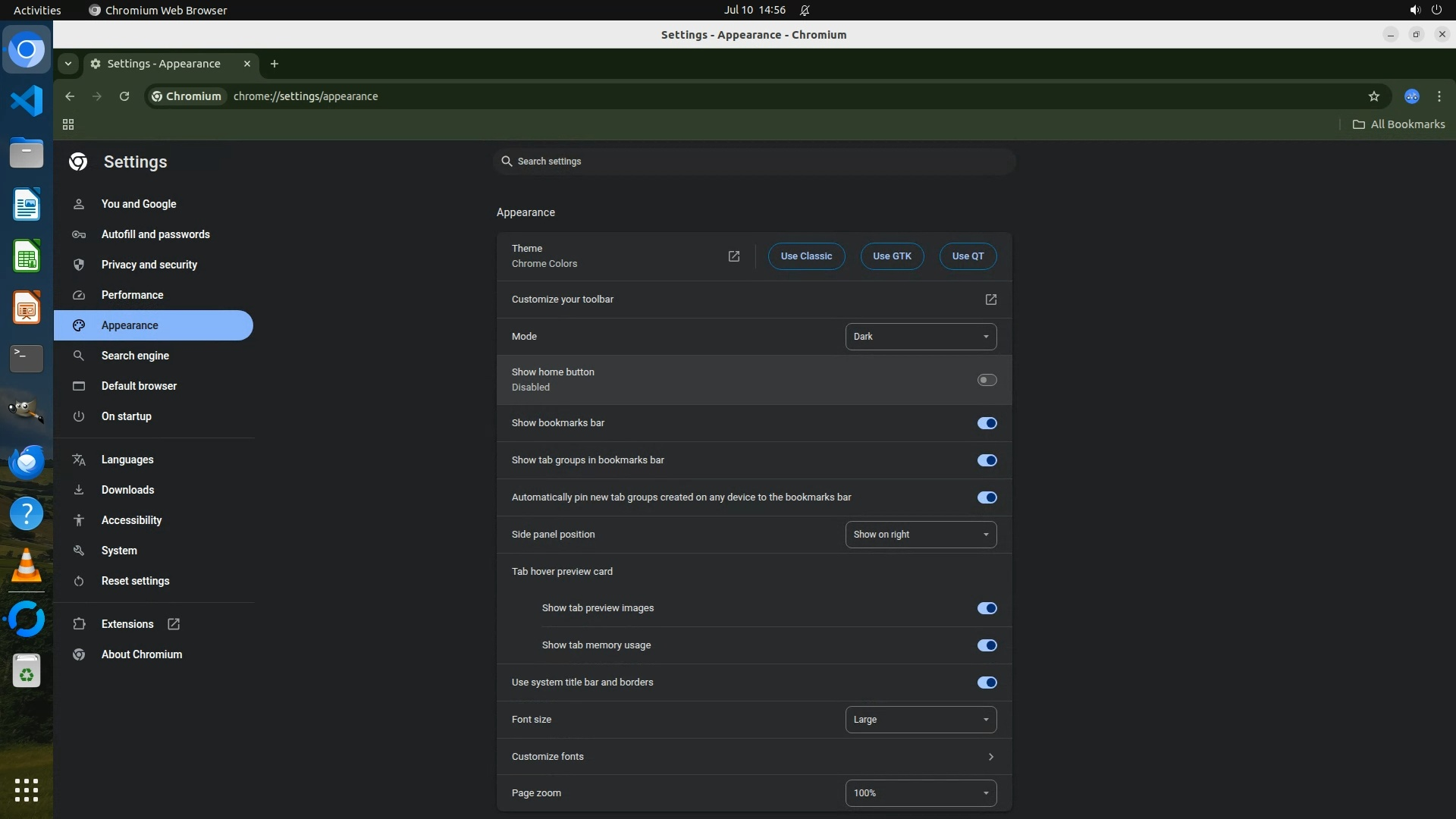Click the Search settings field
Image resolution: width=1456 pixels, height=819 pixels.
pyautogui.click(x=754, y=162)
